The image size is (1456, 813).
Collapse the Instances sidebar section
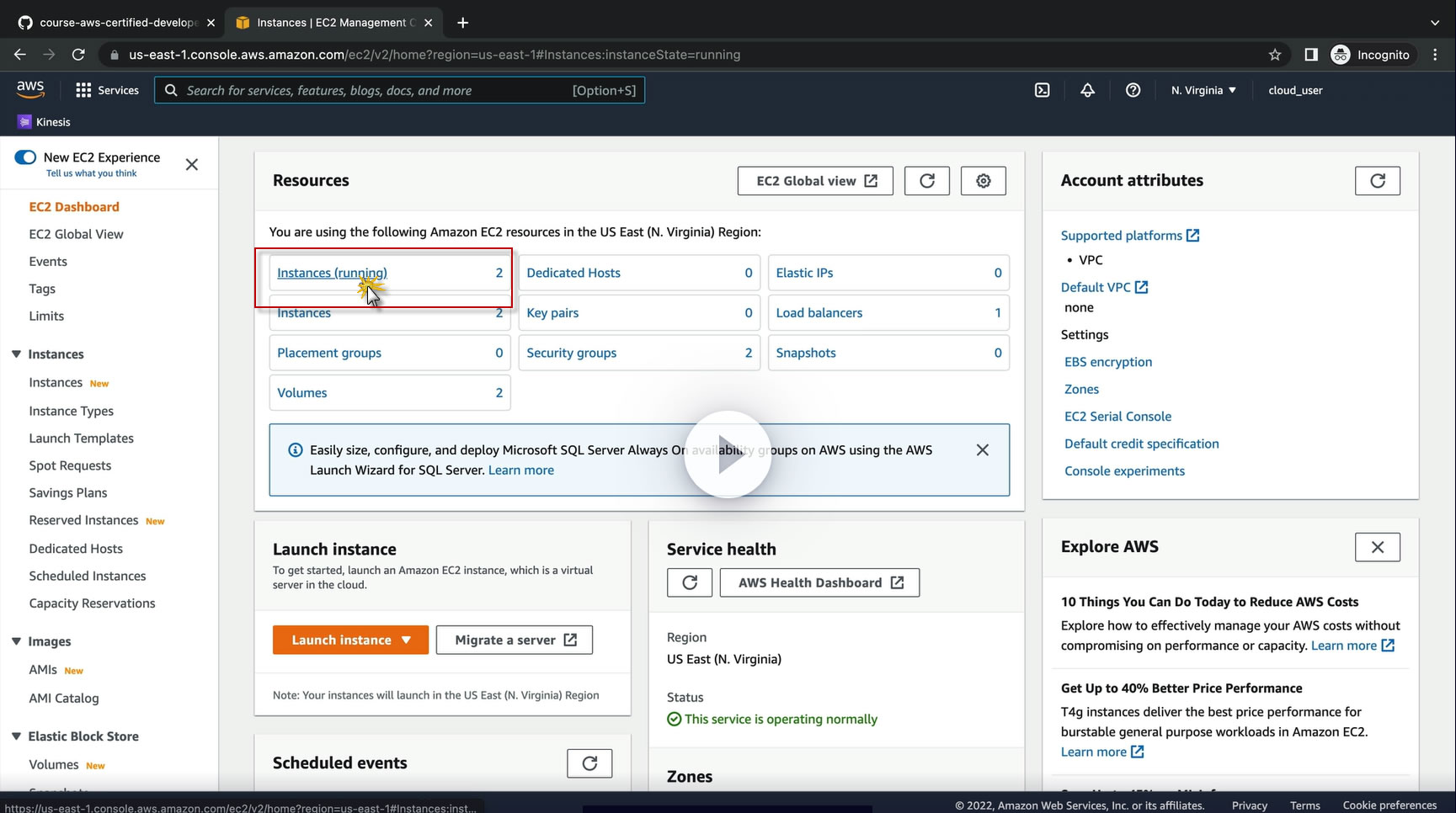(16, 354)
